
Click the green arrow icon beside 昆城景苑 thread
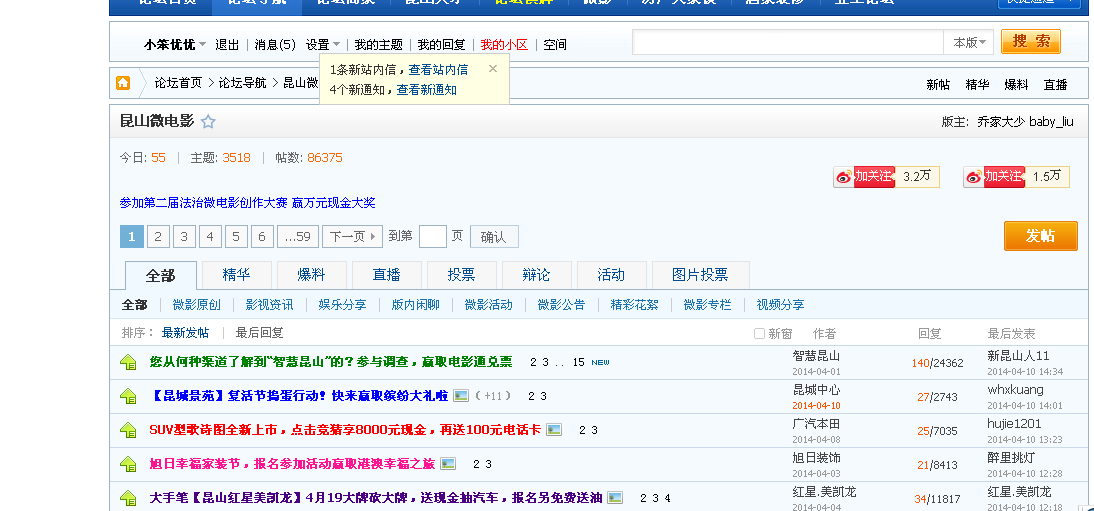click(x=128, y=396)
